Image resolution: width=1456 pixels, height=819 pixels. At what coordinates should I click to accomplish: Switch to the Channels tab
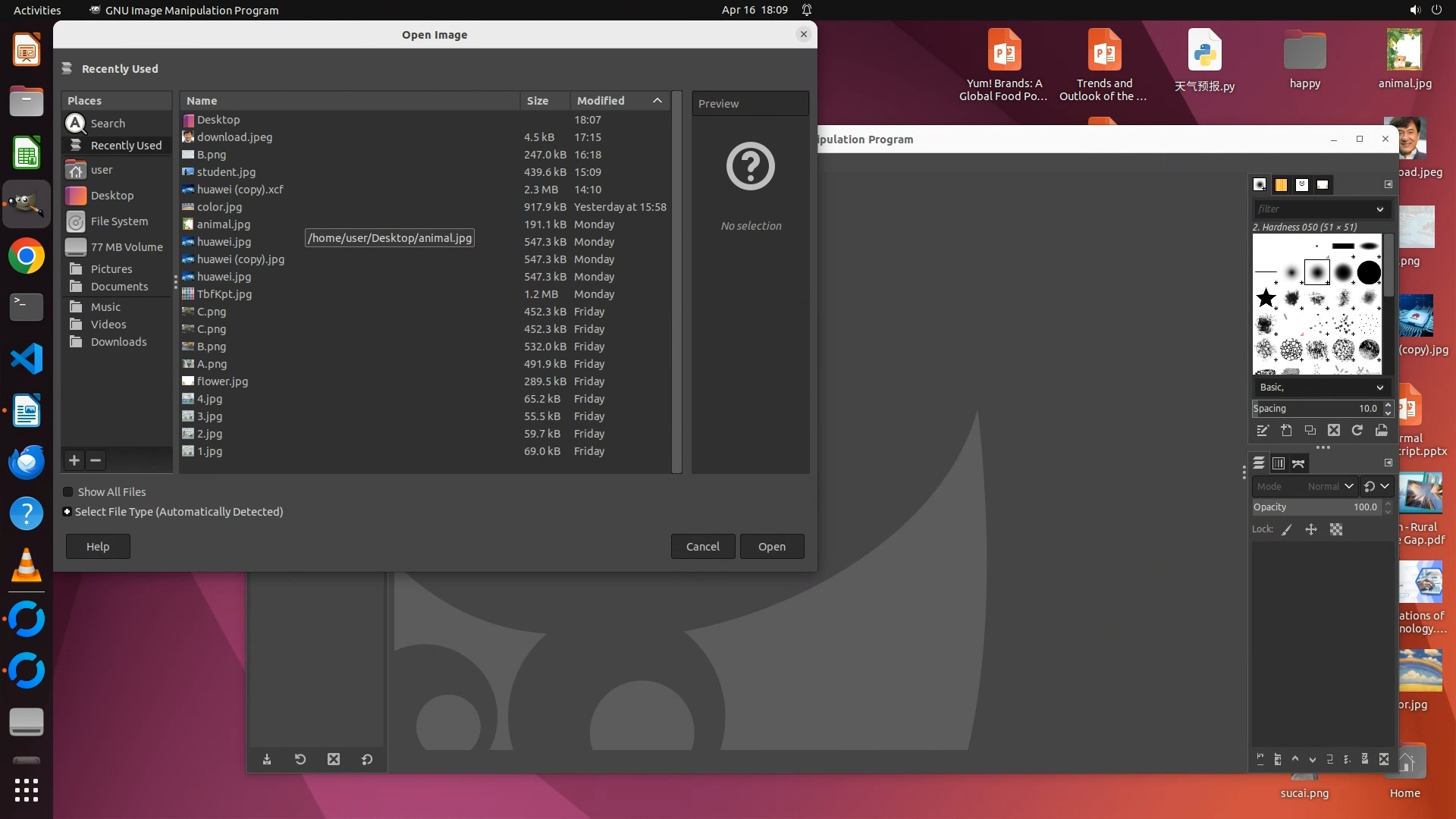point(1279,463)
